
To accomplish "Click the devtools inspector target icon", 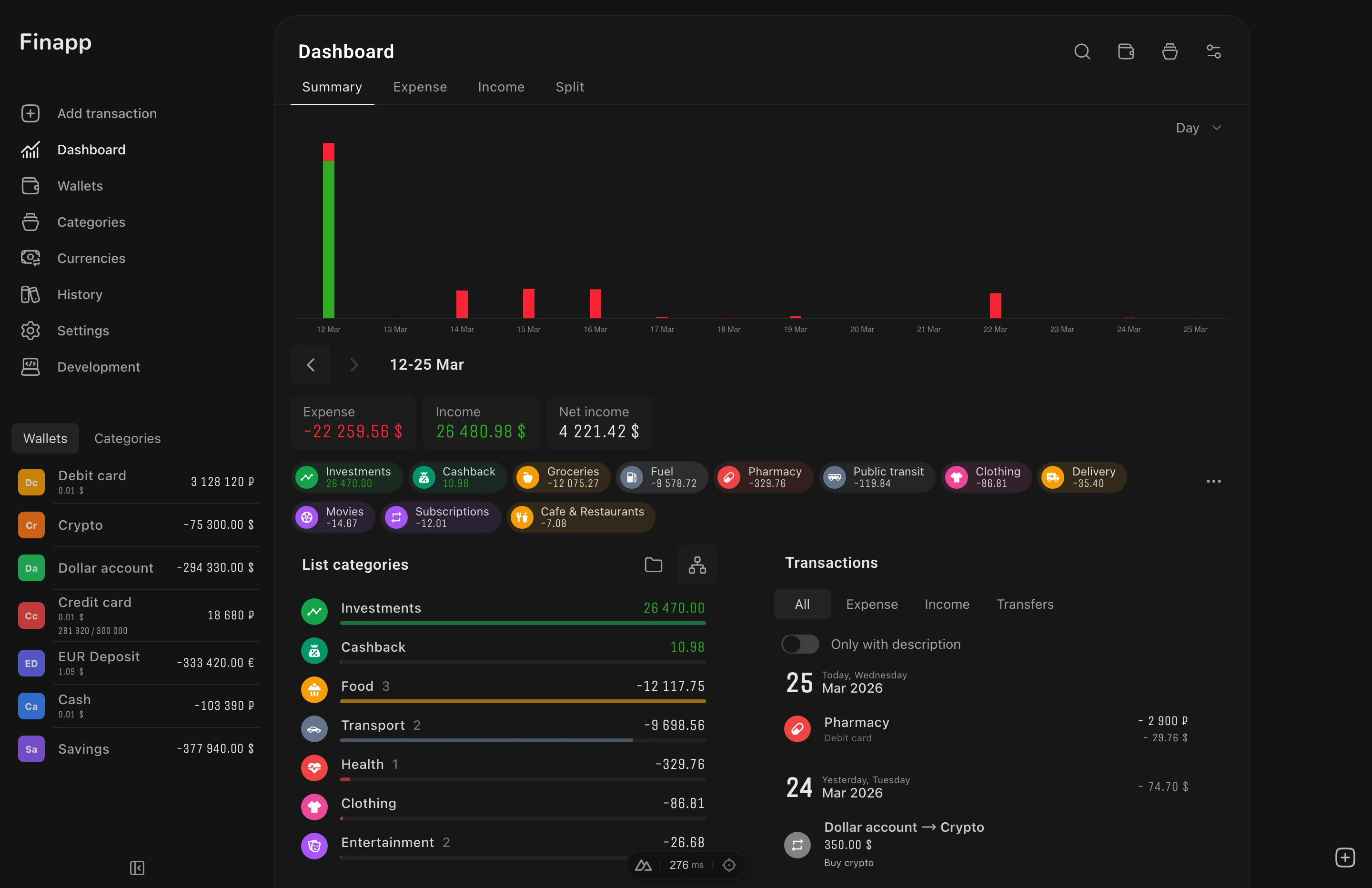I will pyautogui.click(x=729, y=865).
